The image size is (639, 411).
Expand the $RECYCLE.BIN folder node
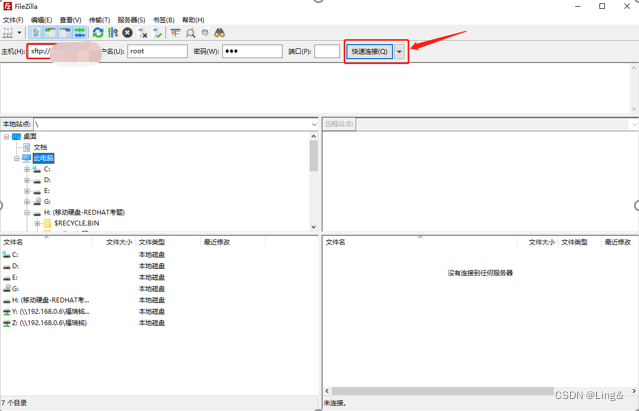point(37,223)
